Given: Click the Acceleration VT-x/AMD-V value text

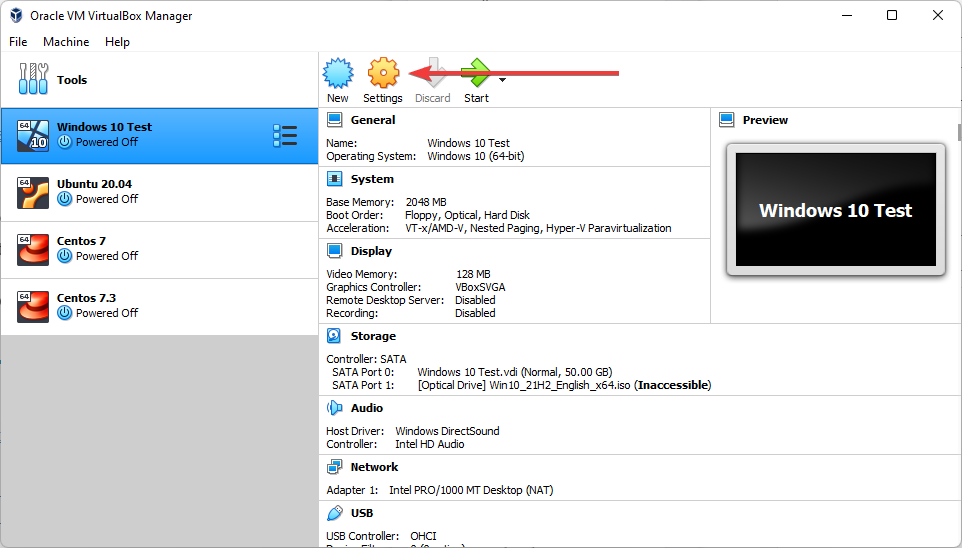Looking at the screenshot, I should click(x=538, y=228).
